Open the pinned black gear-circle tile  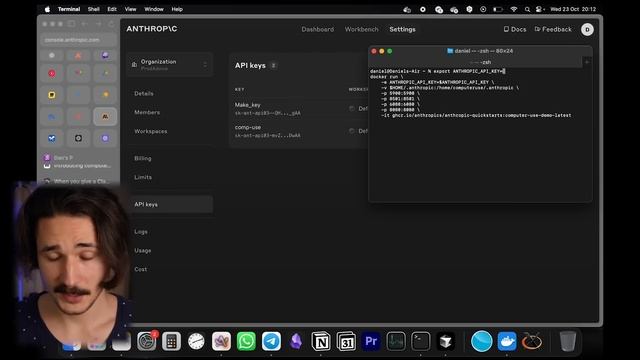click(78, 138)
